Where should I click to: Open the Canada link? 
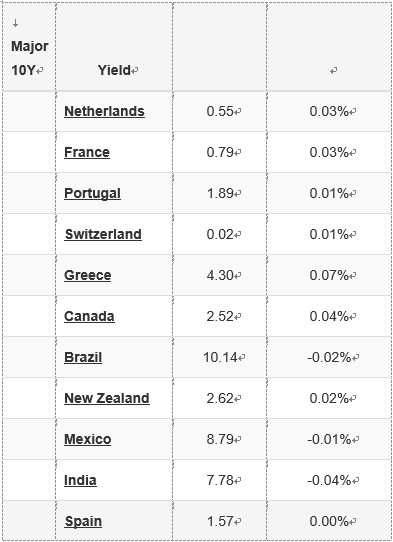89,316
